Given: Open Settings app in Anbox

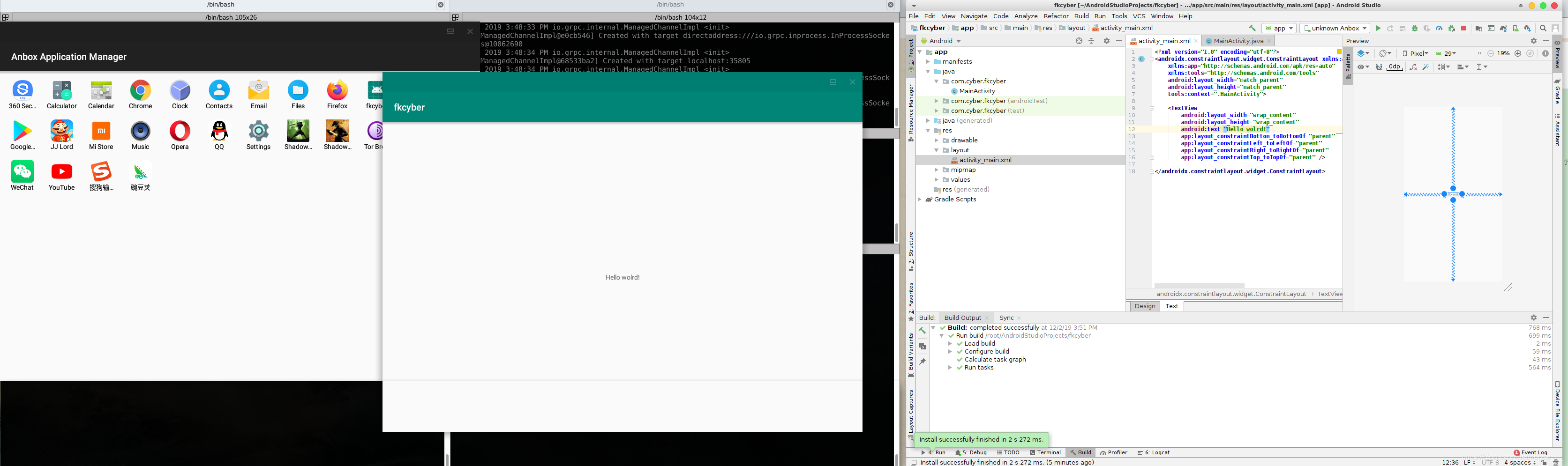Looking at the screenshot, I should coord(259,136).
